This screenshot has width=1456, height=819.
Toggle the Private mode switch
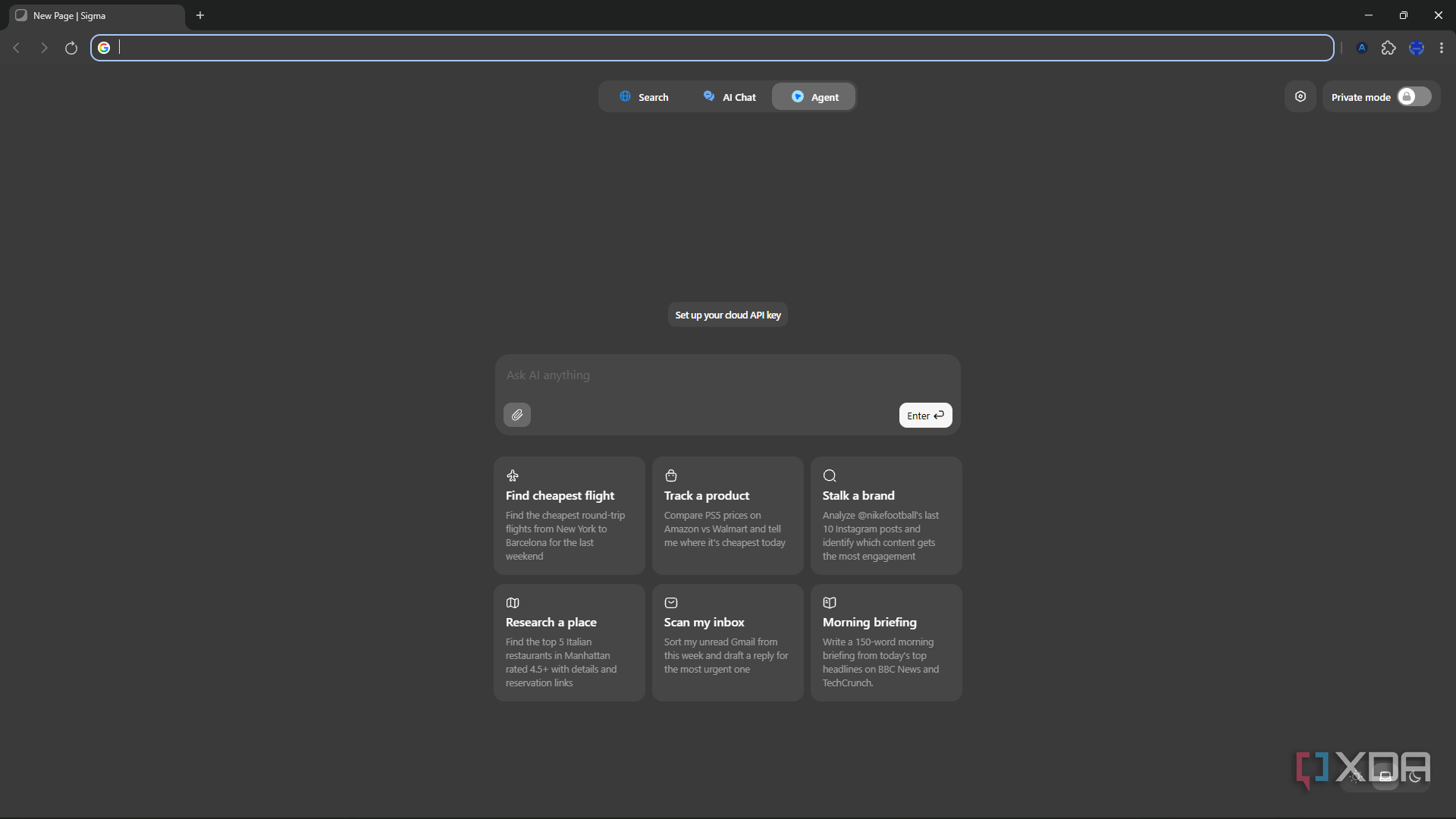(1414, 96)
